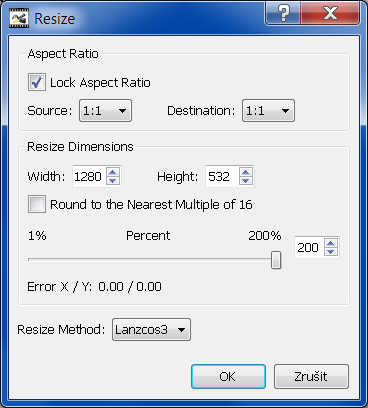Decrease Width with the down arrow

tap(113, 181)
